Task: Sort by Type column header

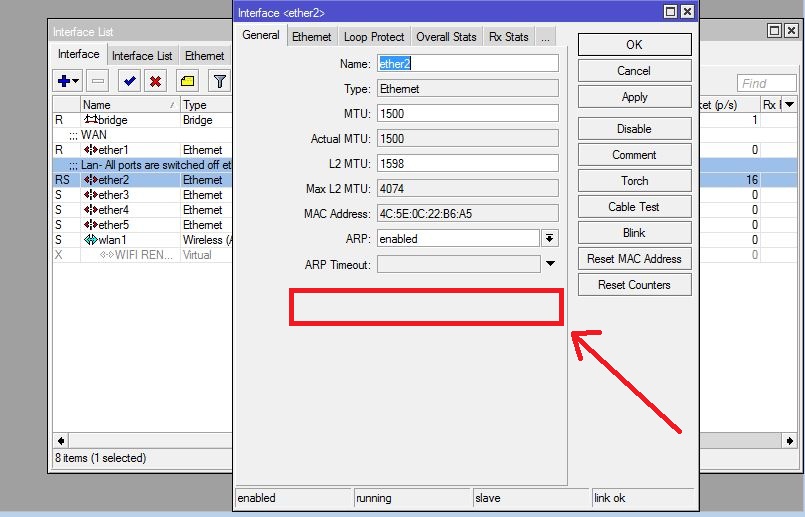Action: pyautogui.click(x=206, y=105)
